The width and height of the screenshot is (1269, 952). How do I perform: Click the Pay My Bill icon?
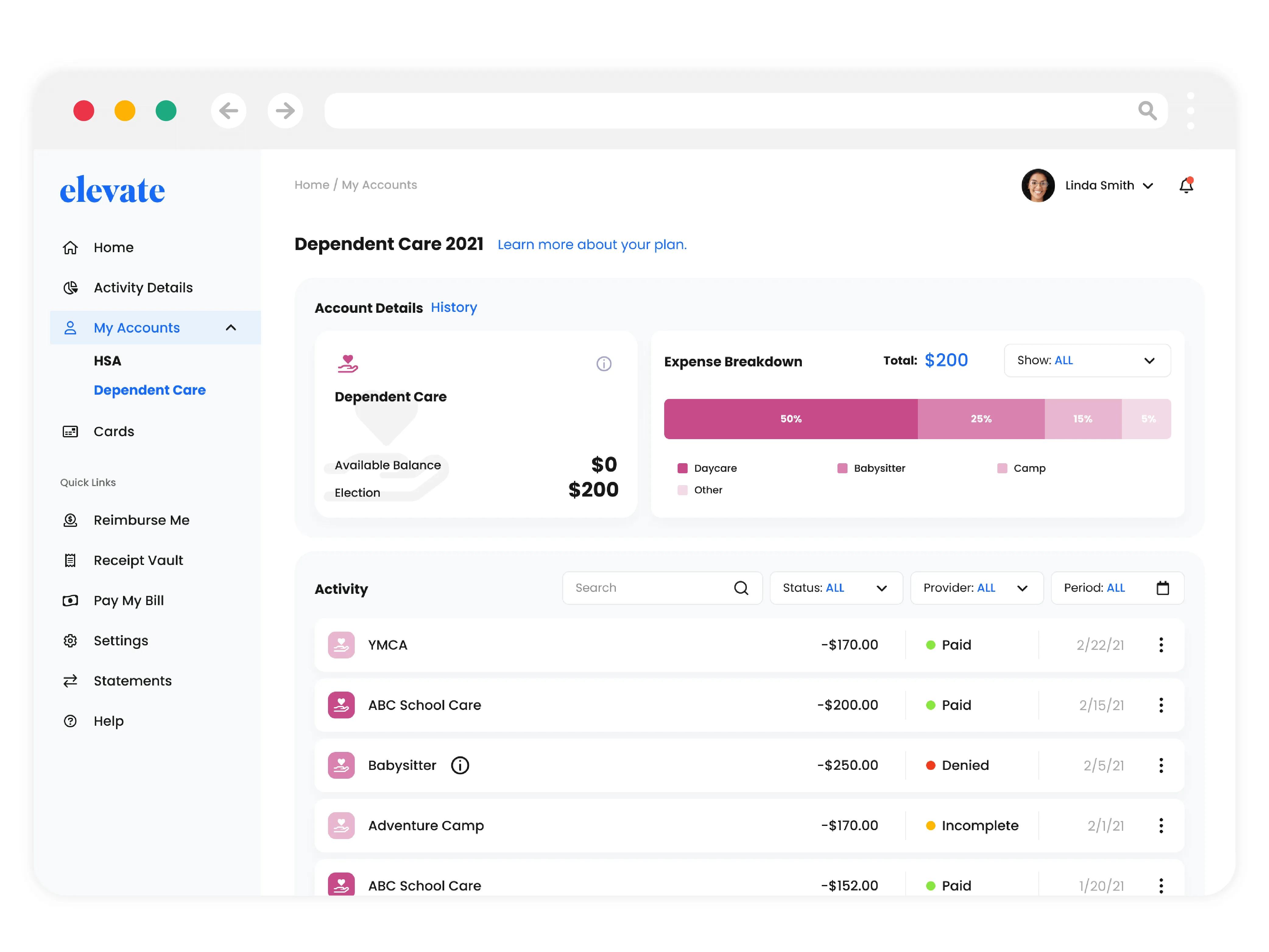[x=70, y=600]
